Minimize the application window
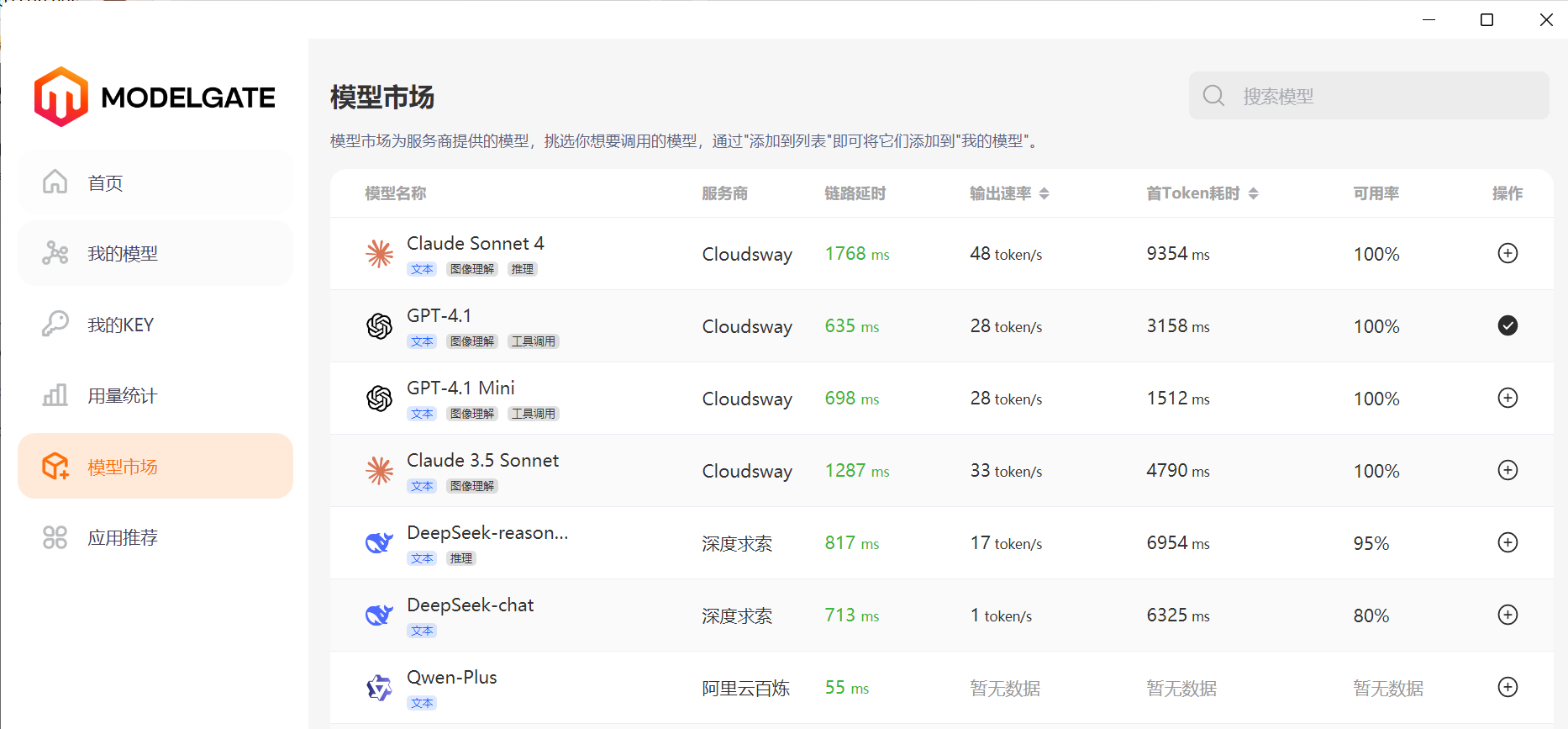Image resolution: width=1568 pixels, height=729 pixels. pyautogui.click(x=1429, y=19)
